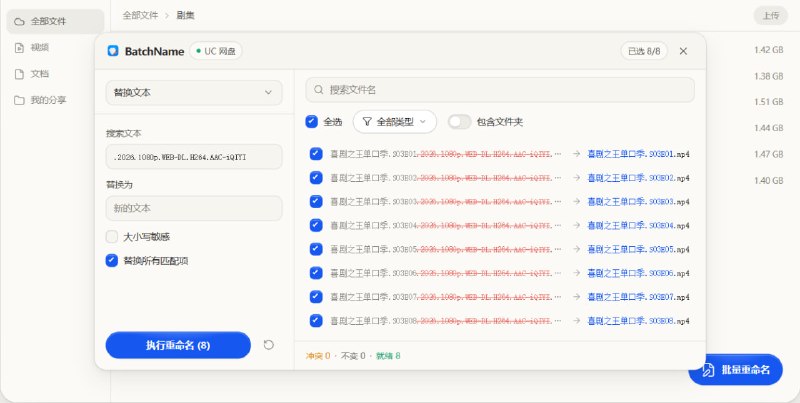Image resolution: width=800 pixels, height=403 pixels.
Task: Close the BatchName dialog
Action: coord(683,51)
